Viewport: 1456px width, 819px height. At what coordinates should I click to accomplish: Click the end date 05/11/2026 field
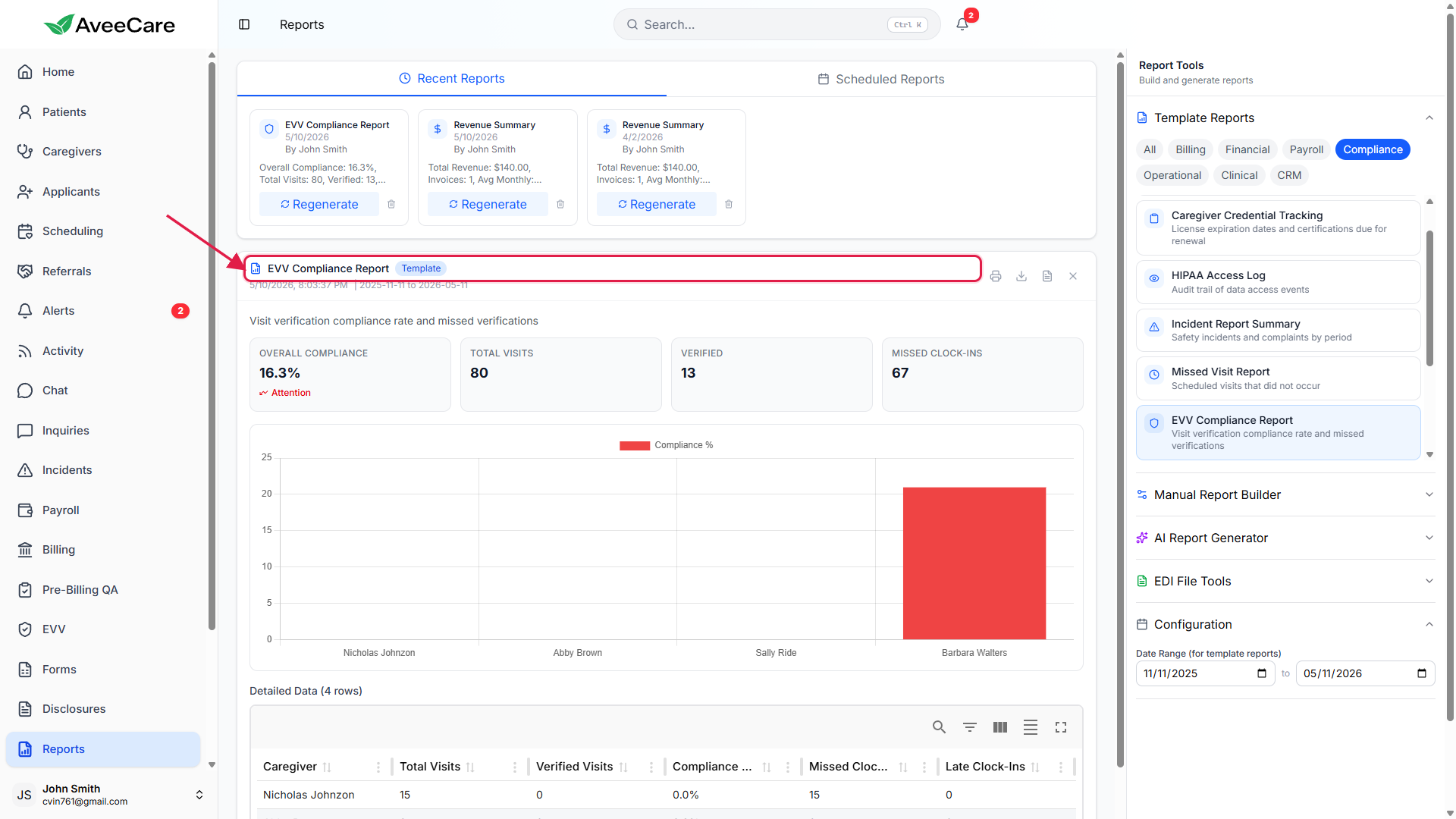[x=1365, y=673]
